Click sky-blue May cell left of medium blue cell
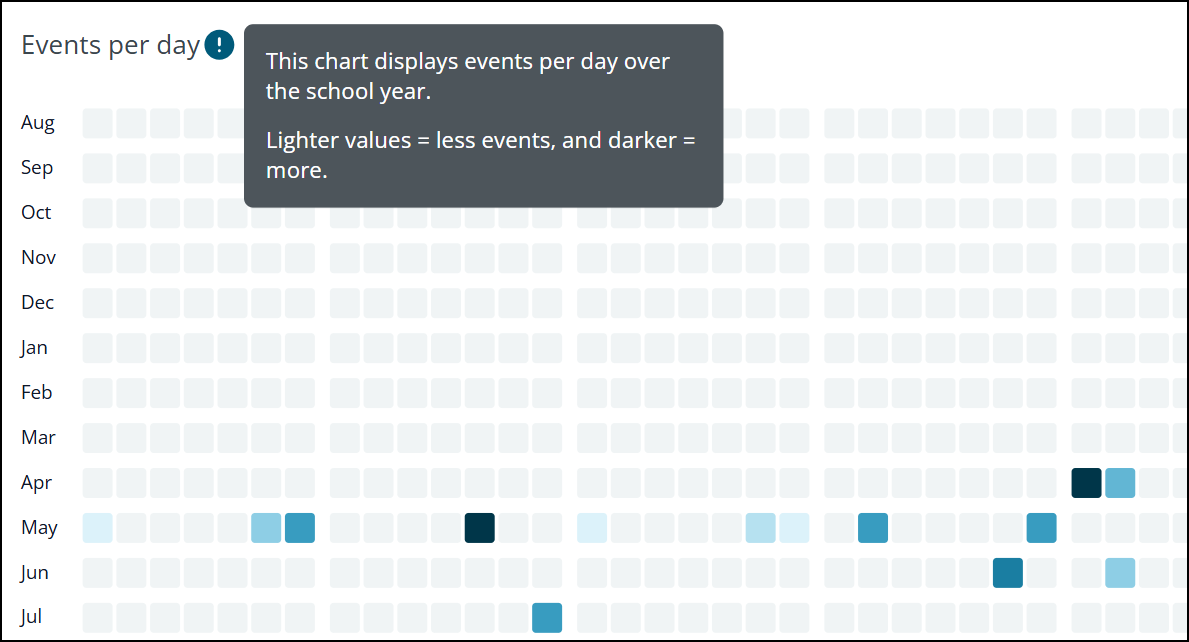The width and height of the screenshot is (1189, 642). pos(266,528)
